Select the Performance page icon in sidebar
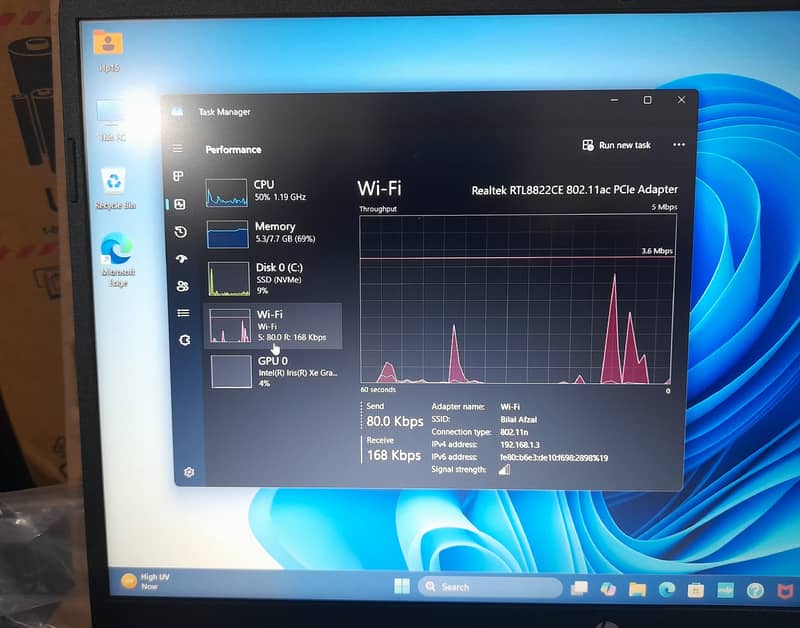 pos(180,204)
